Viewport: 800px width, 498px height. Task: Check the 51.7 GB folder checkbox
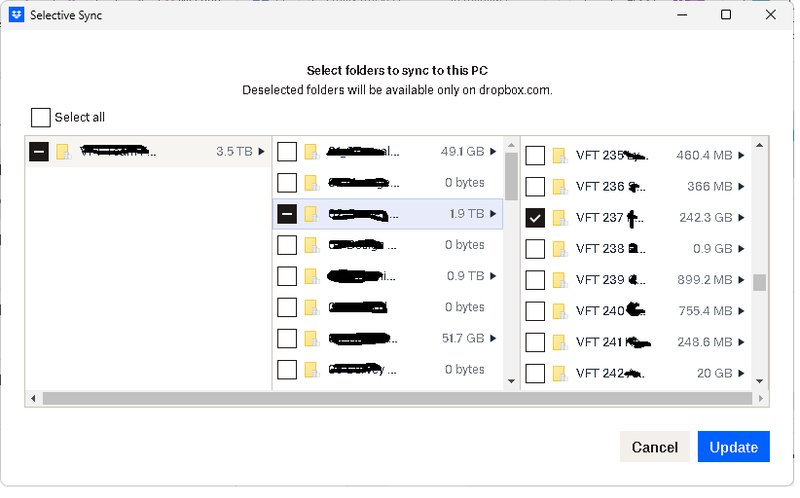[x=287, y=339]
